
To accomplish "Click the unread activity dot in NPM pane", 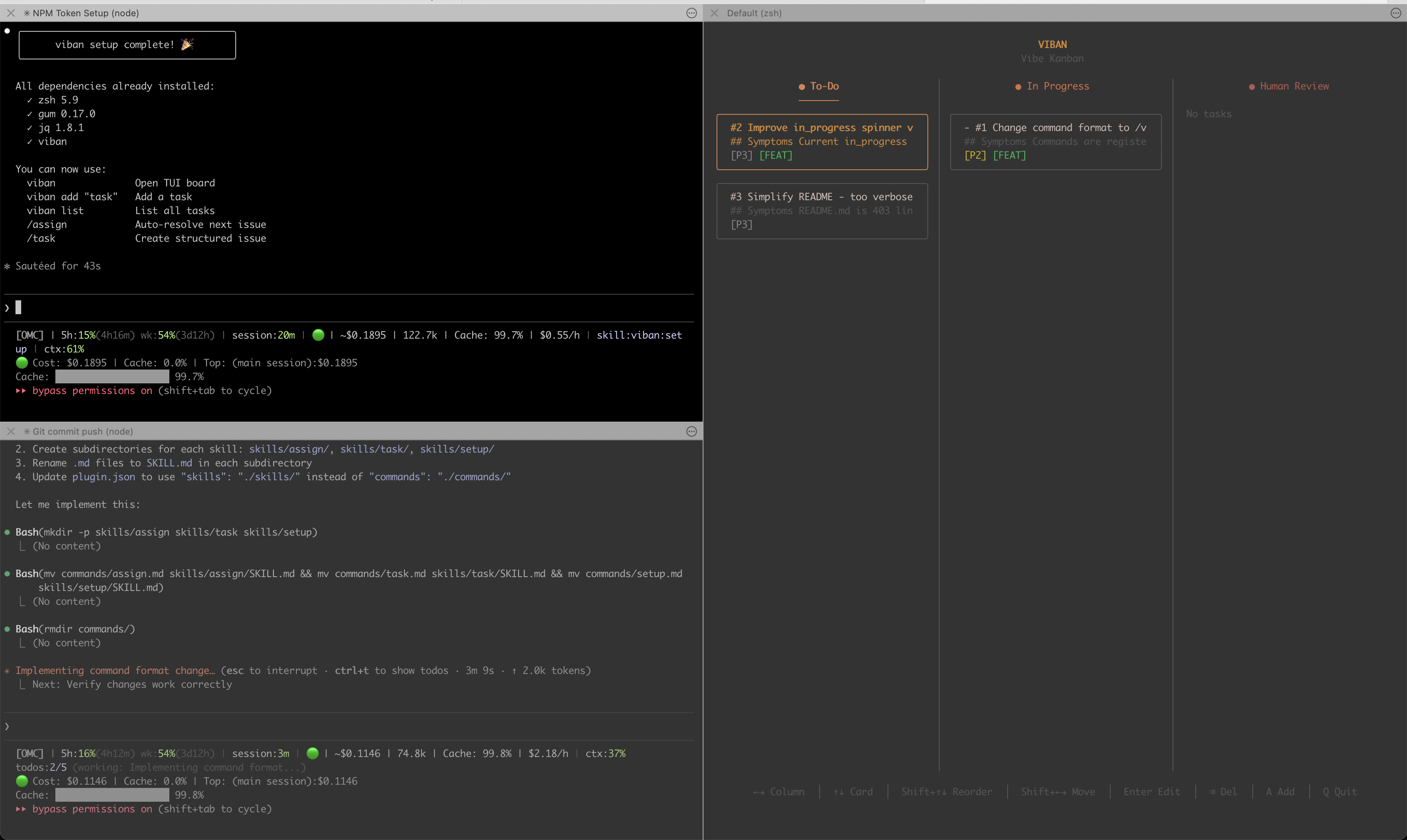I will coord(7,31).
